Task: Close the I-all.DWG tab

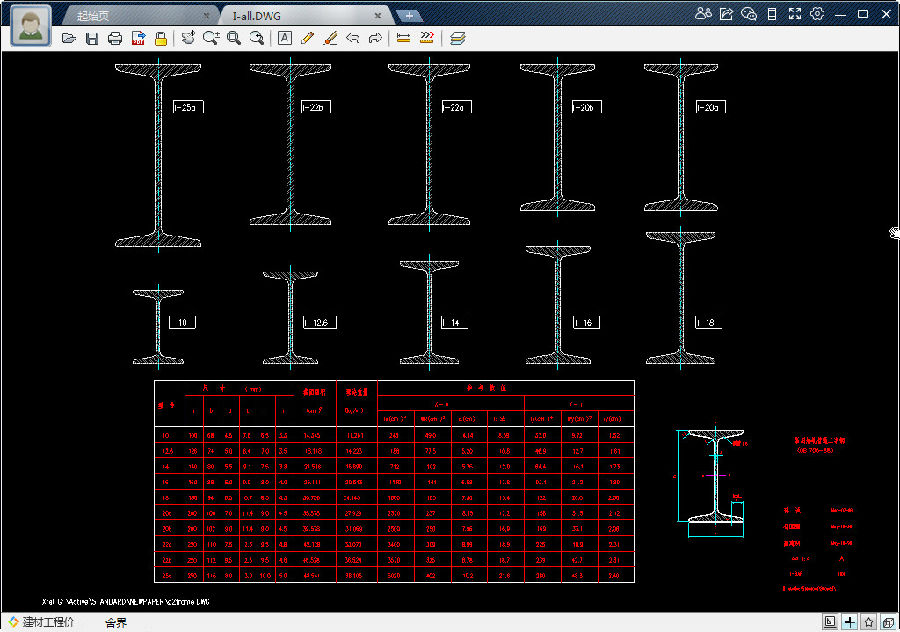Action: click(x=377, y=16)
